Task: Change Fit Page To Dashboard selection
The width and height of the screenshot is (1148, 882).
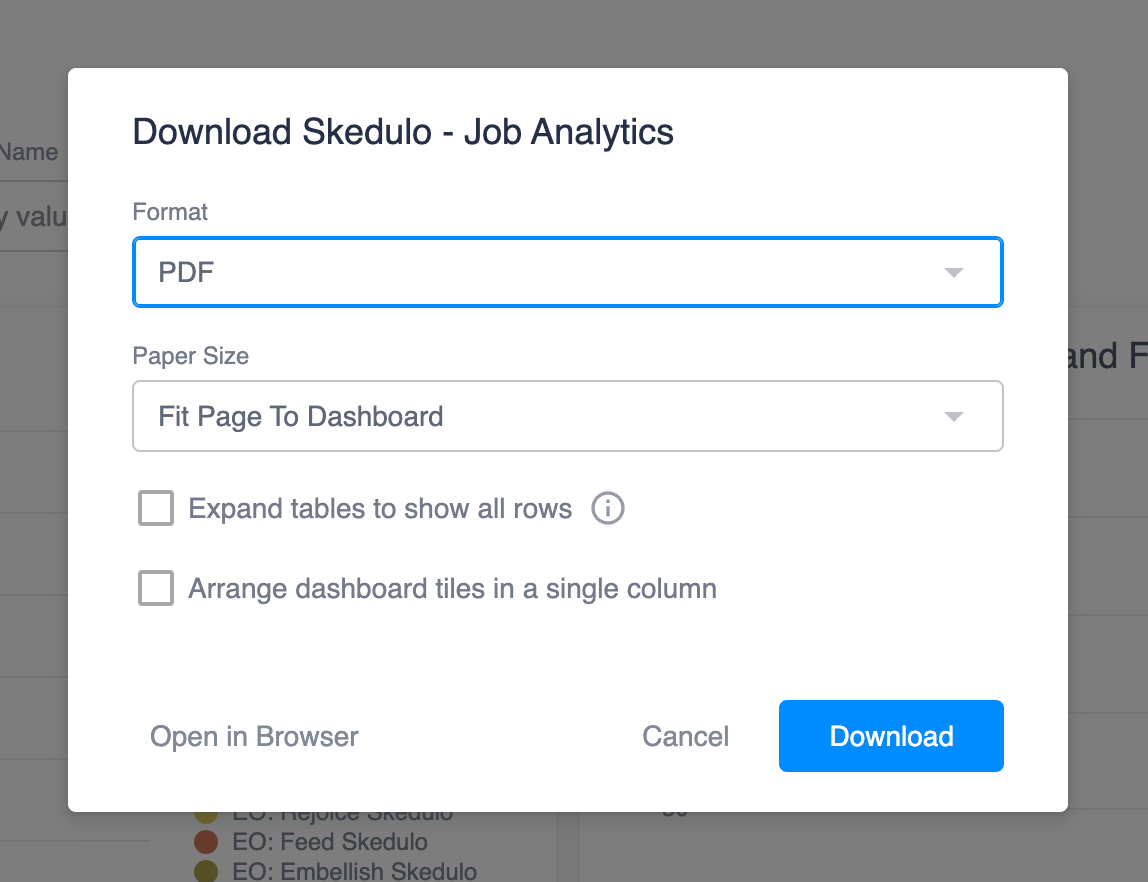Action: tap(568, 416)
